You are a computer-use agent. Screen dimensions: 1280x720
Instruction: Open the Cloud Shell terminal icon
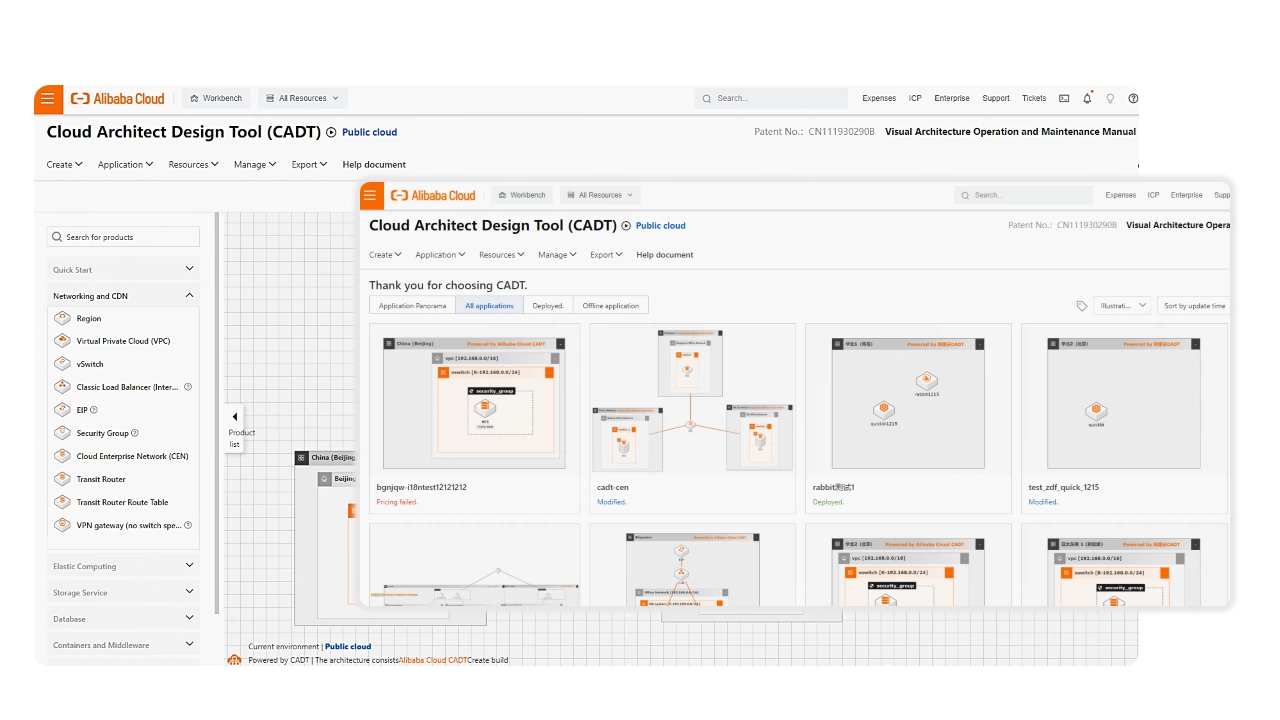(x=1064, y=98)
